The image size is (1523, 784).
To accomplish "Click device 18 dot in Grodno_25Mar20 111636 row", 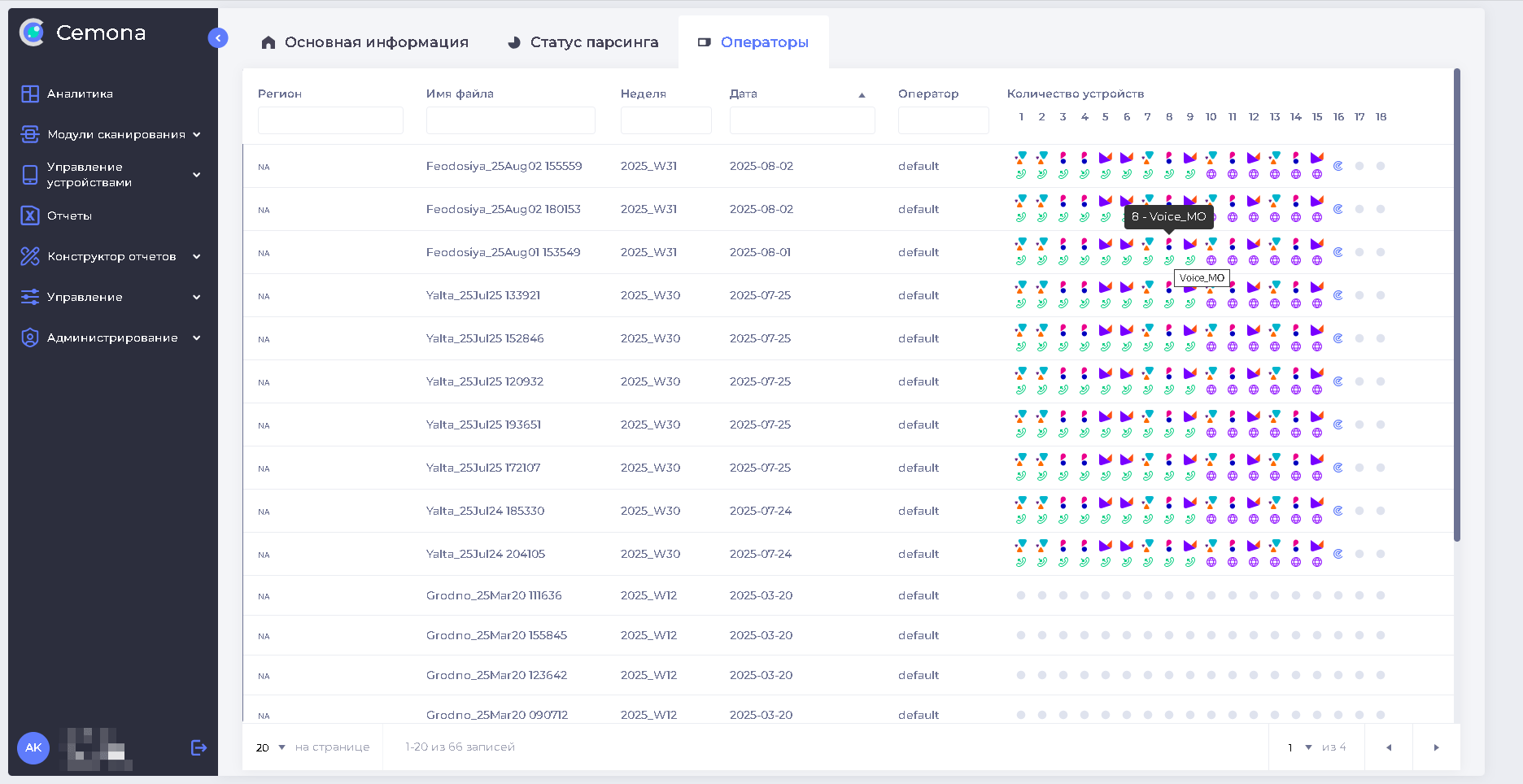I will pyautogui.click(x=1381, y=595).
